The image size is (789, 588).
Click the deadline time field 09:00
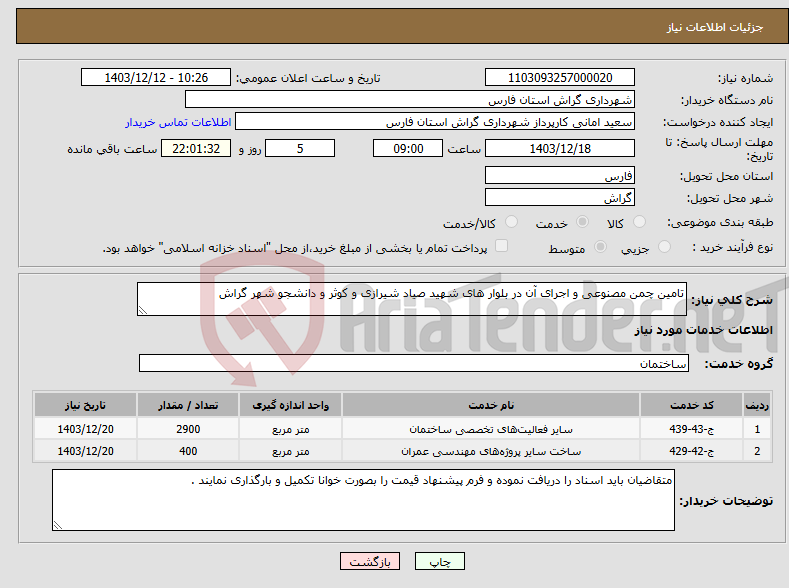click(408, 148)
